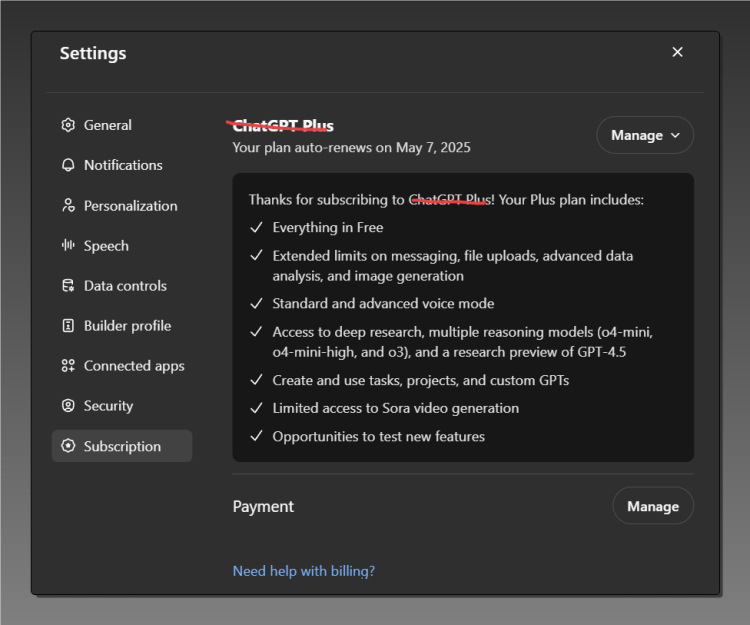750x625 pixels.
Task: Open the Builder profile section
Action: point(122,326)
